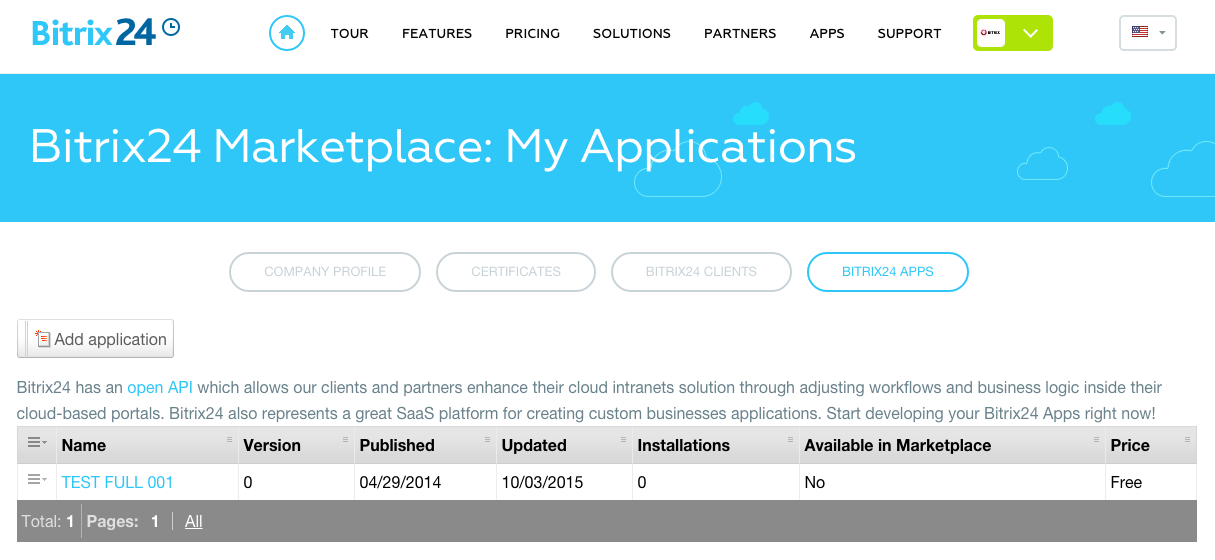Sort by the Published column header
1215x560 pixels.
point(426,445)
